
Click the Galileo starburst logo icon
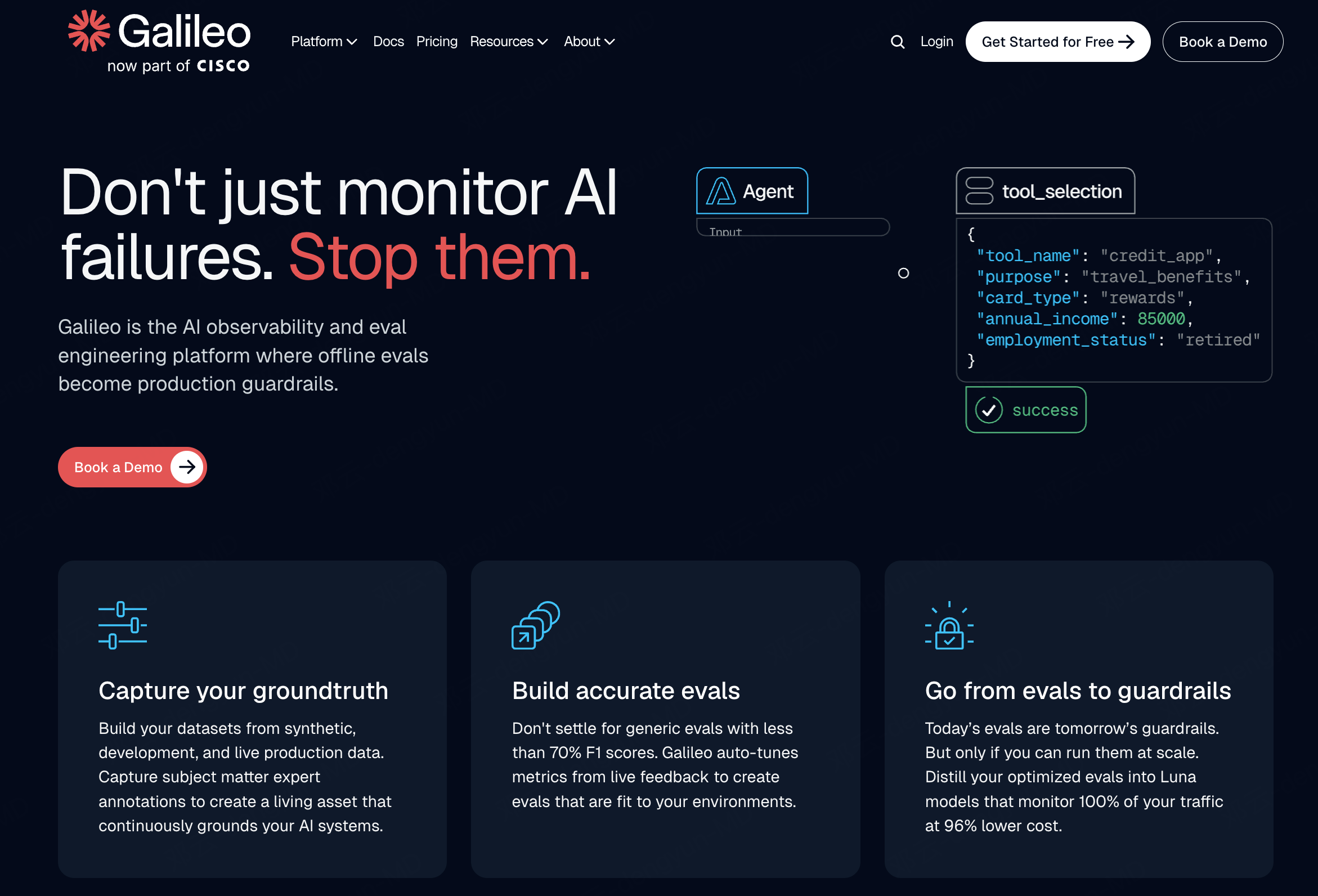[x=89, y=30]
